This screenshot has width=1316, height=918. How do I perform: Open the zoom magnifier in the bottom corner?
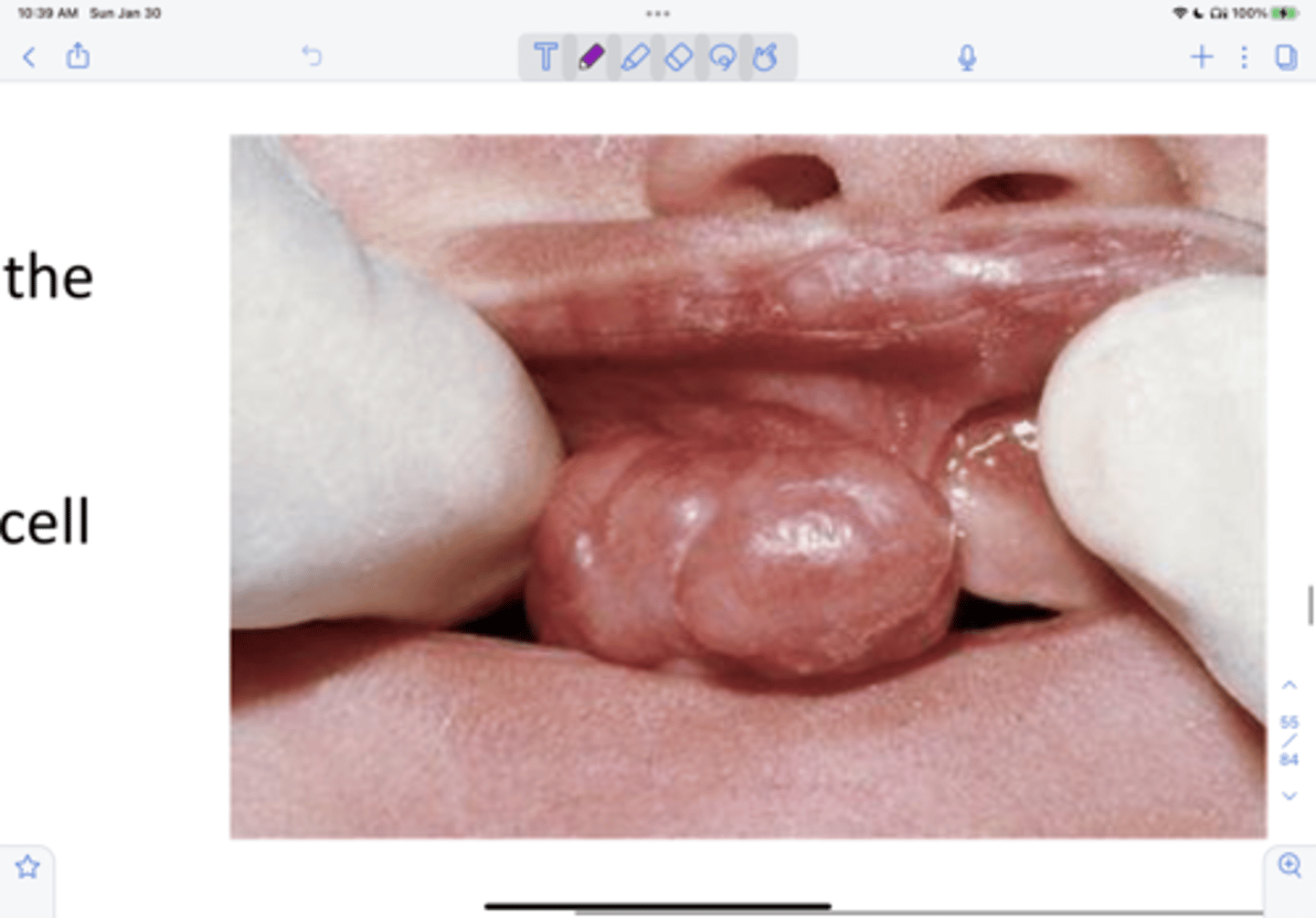coord(1289,865)
